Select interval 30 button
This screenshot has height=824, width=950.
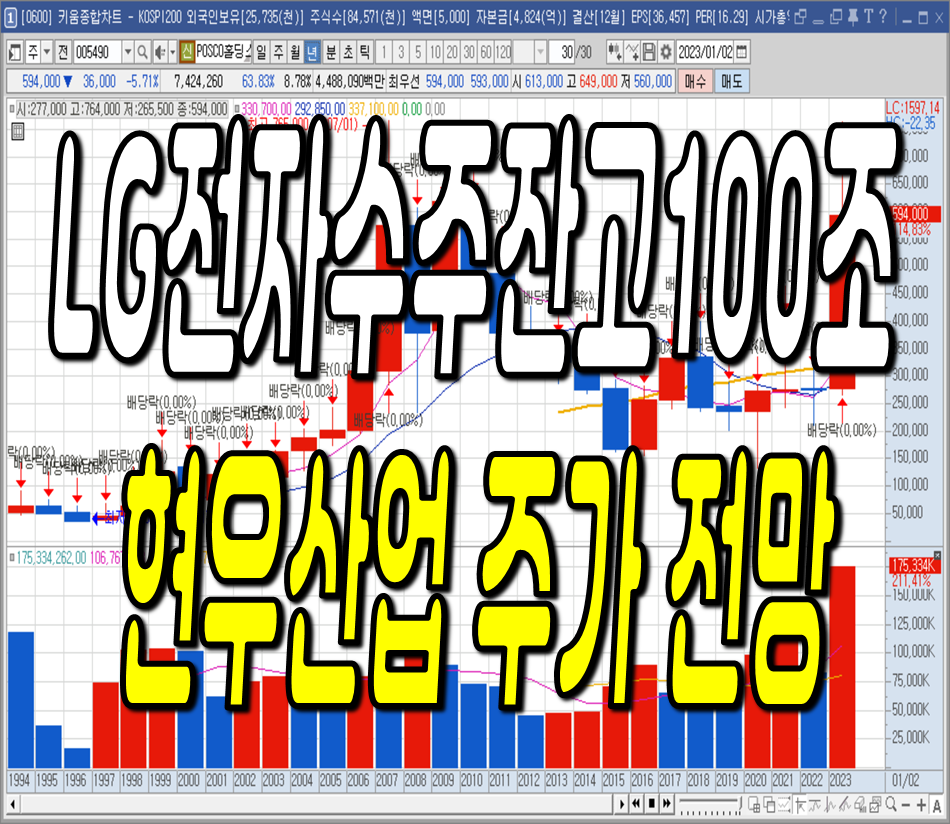[469, 52]
